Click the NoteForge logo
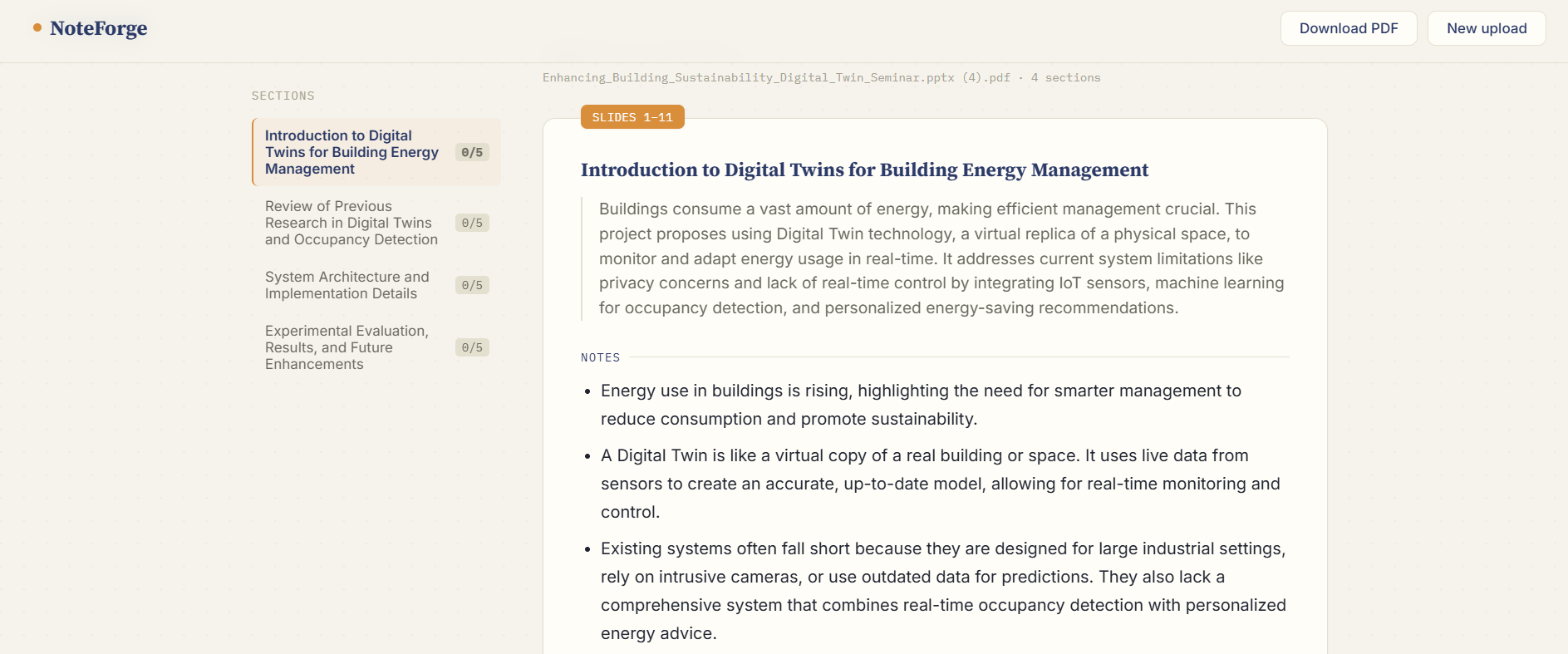This screenshot has width=1568, height=654. tap(91, 28)
